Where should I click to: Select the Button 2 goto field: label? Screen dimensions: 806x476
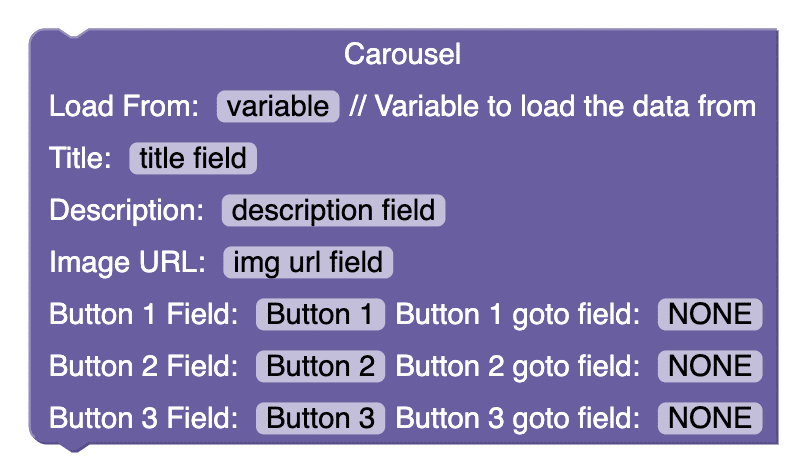tap(518, 366)
